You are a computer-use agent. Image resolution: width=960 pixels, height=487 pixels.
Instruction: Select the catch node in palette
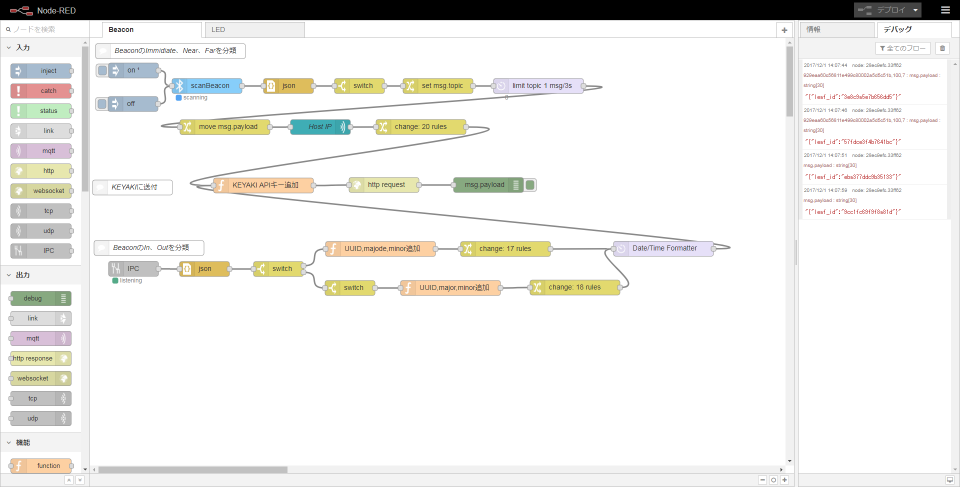(41, 91)
